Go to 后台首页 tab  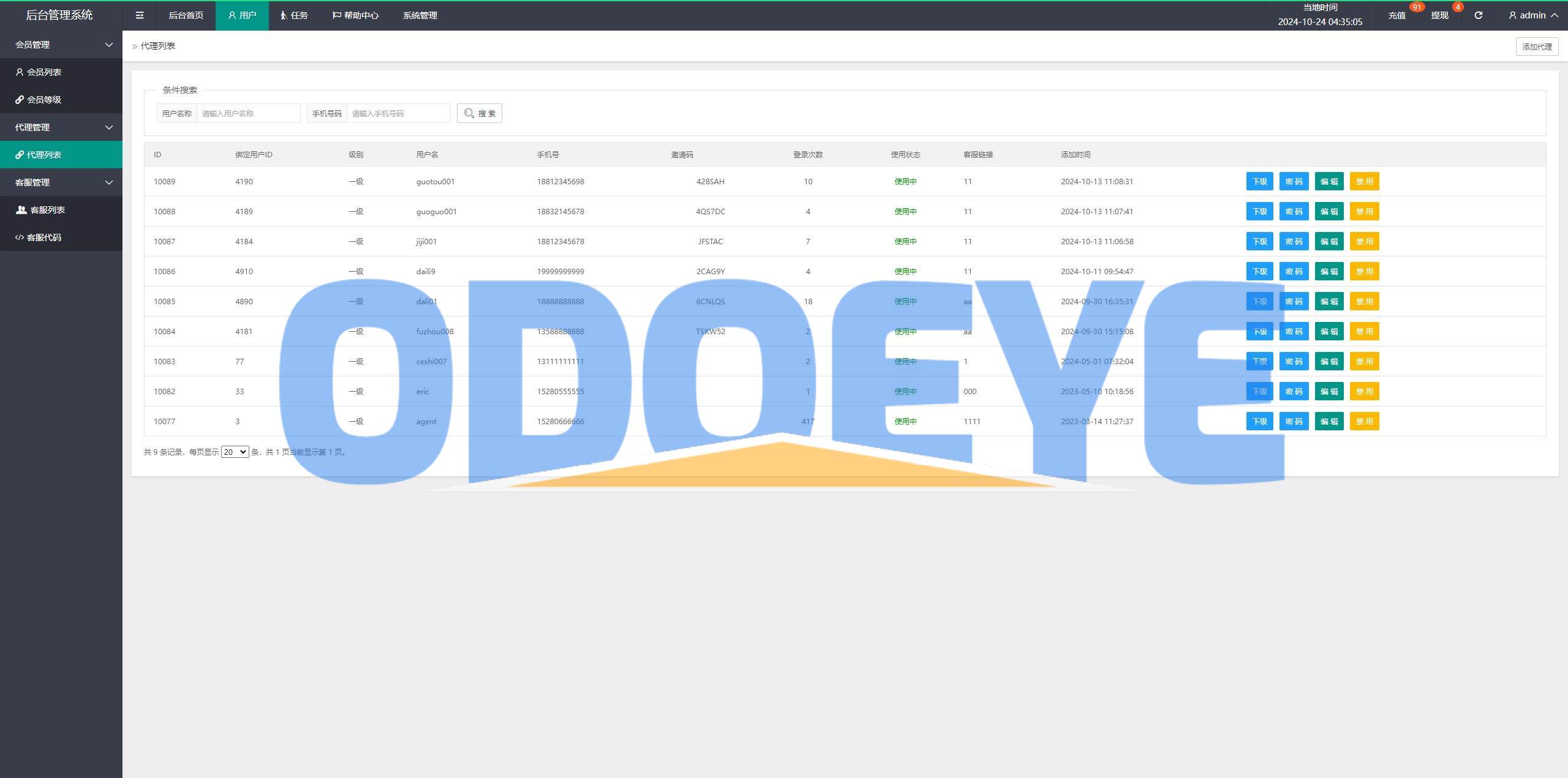(x=186, y=15)
